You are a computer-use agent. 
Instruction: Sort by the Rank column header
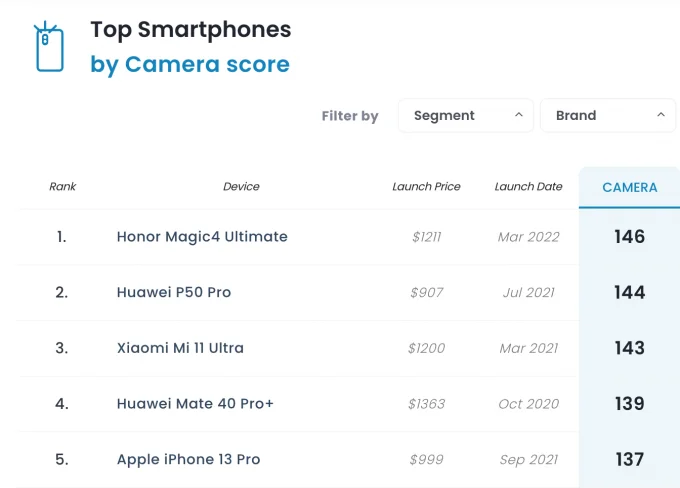point(62,187)
